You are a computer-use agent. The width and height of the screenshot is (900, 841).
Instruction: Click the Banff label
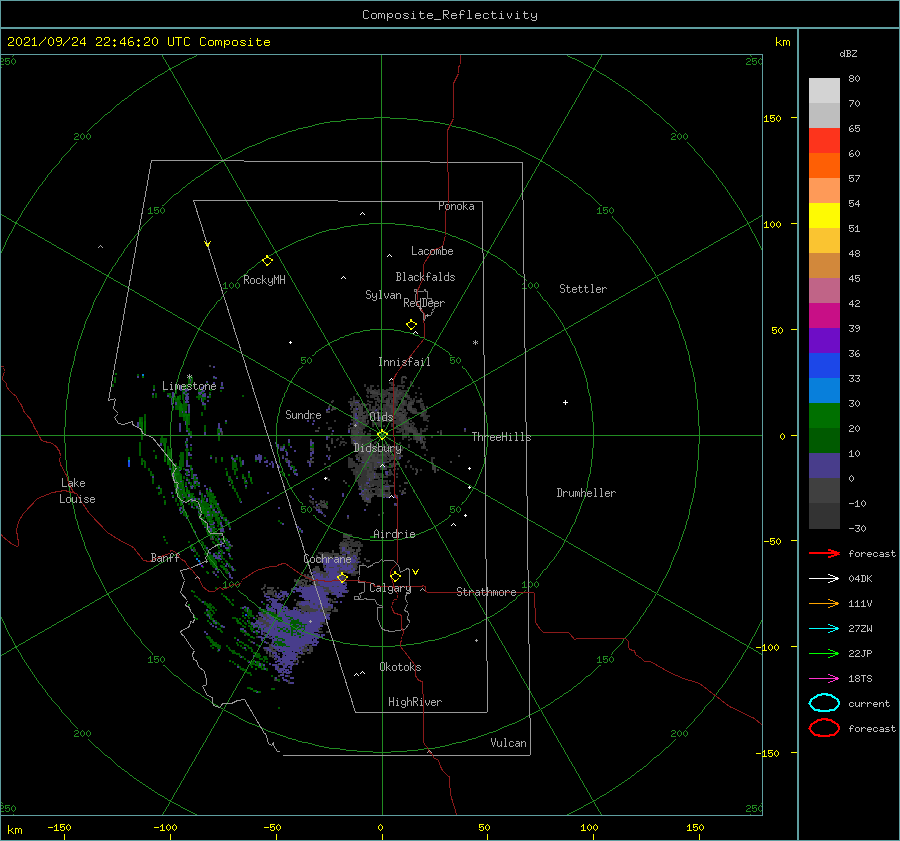click(x=165, y=557)
